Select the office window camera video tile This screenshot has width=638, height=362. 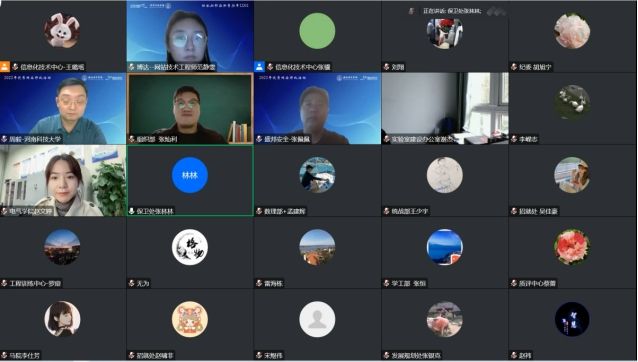(445, 109)
